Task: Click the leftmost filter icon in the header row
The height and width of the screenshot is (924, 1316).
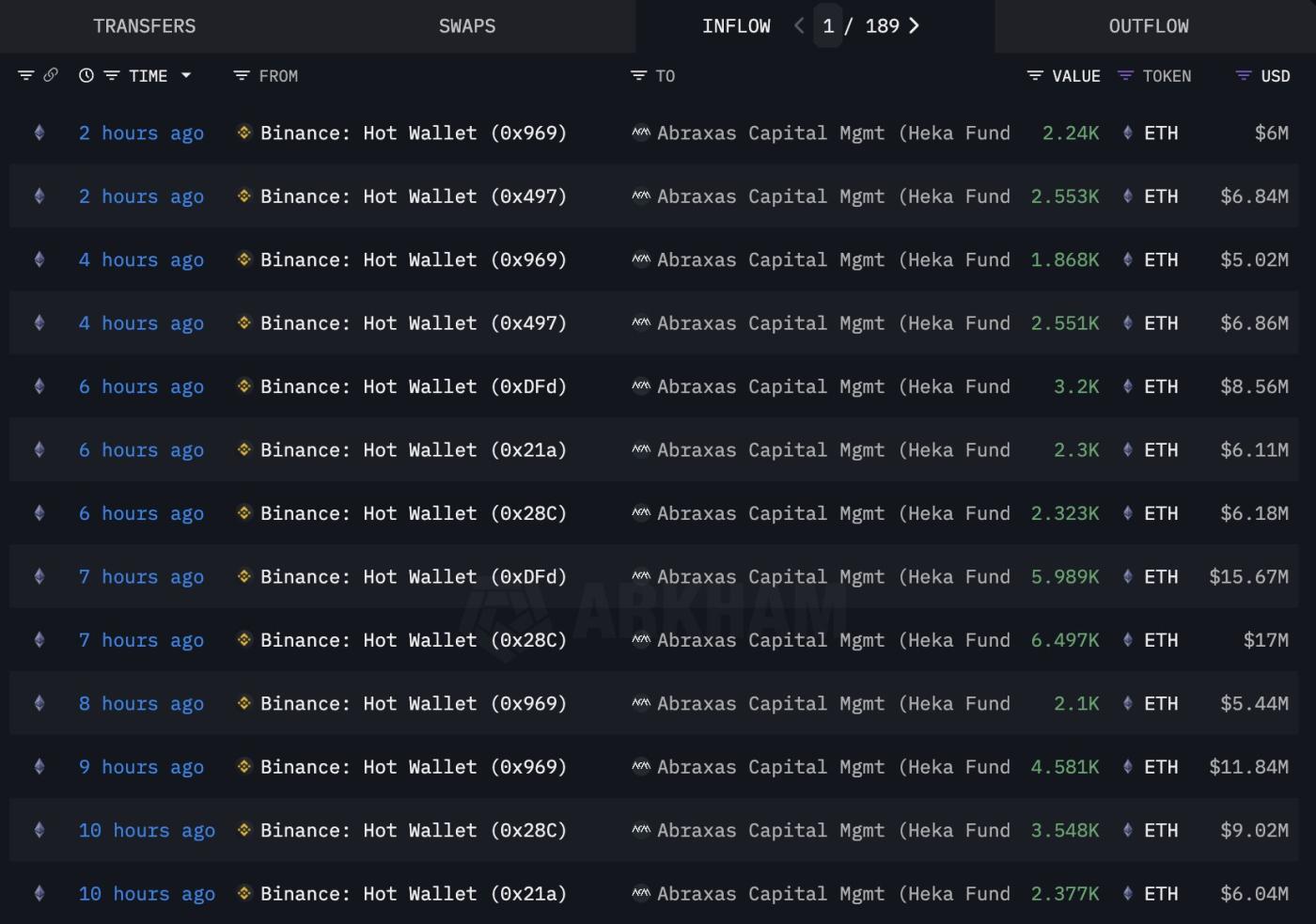Action: coord(25,75)
